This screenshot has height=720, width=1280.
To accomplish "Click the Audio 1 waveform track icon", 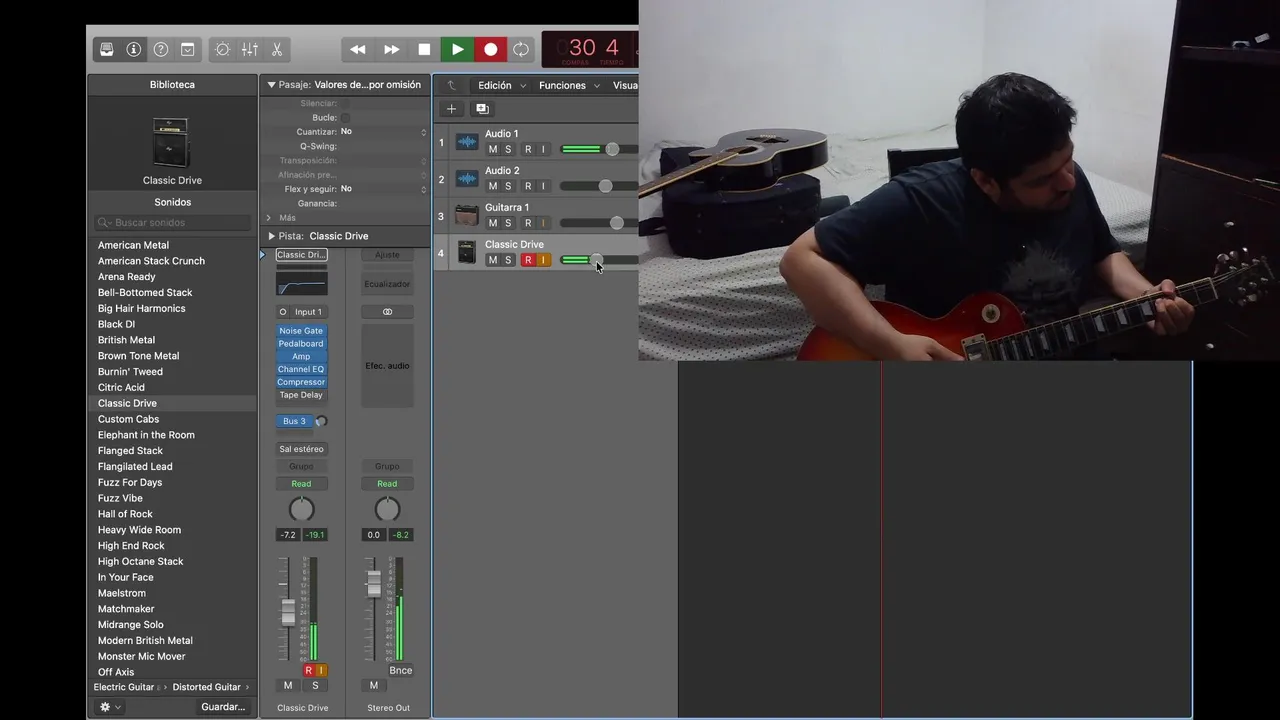I will (466, 142).
